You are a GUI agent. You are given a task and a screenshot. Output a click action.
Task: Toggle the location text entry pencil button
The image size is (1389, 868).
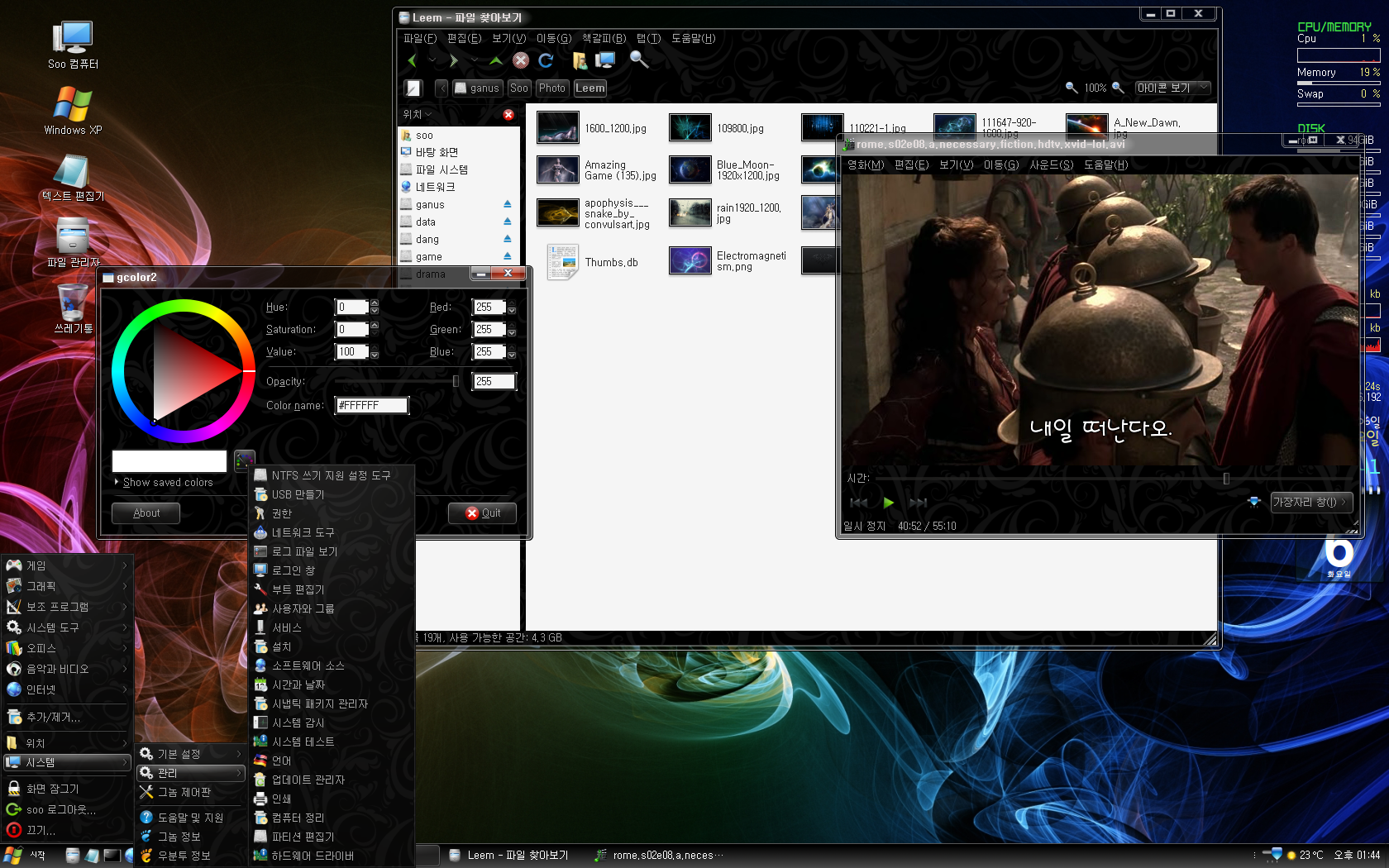[413, 88]
